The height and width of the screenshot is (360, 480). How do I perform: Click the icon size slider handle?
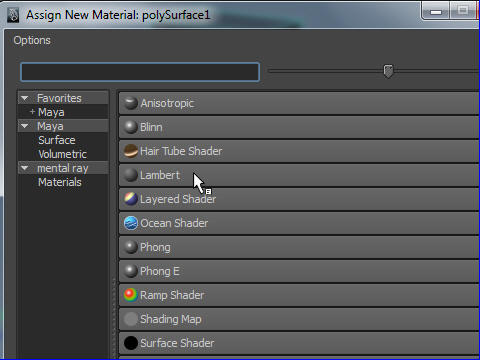388,71
